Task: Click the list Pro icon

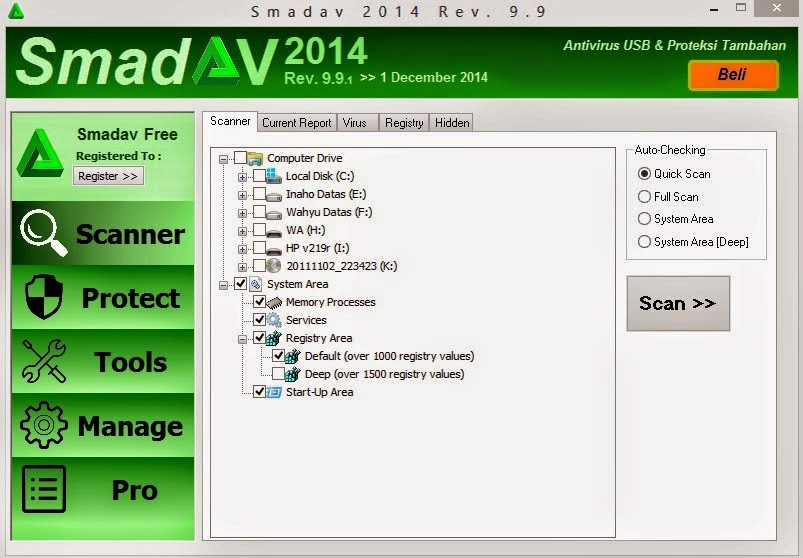Action: tap(44, 489)
